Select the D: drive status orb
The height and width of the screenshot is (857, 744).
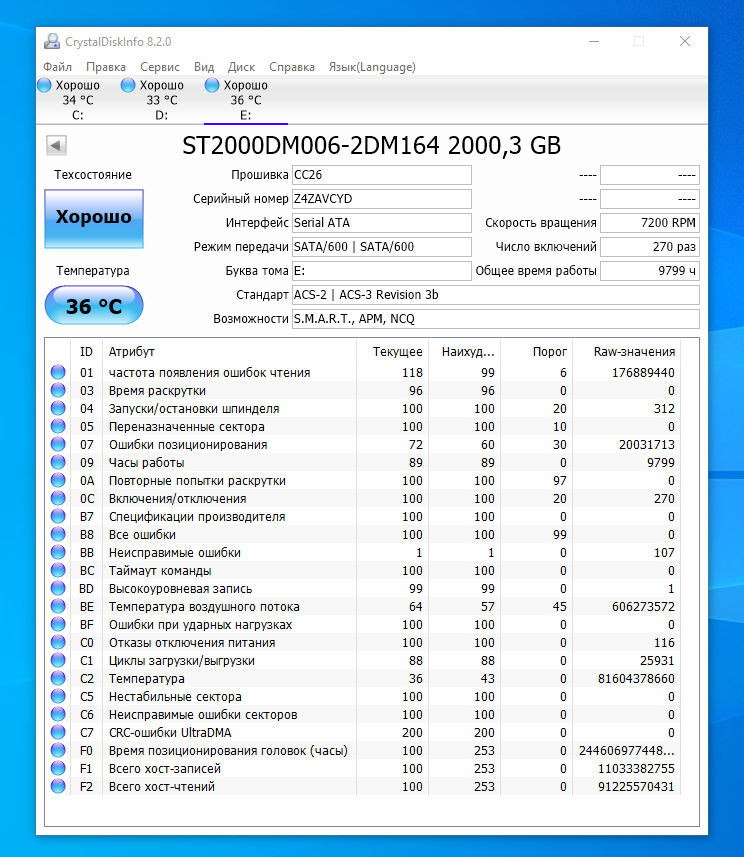[x=128, y=85]
